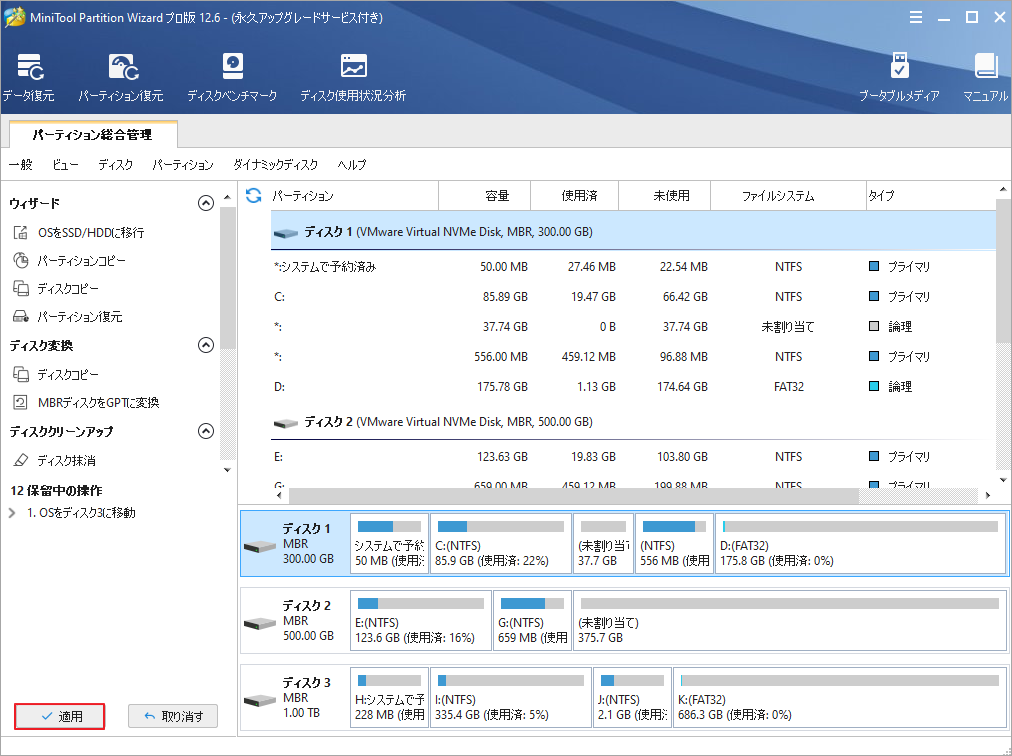The height and width of the screenshot is (756, 1012).
Task: Click the ディスク抹消 link
Action: (x=66, y=460)
